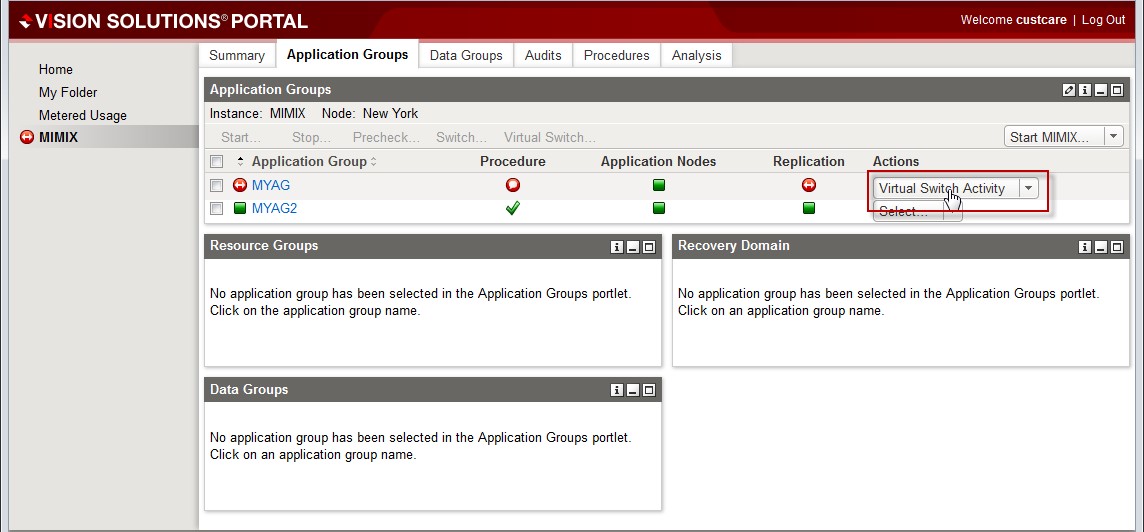This screenshot has height=532, width=1144.
Task: Toggle the select-all checkbox in table header
Action: click(x=217, y=162)
